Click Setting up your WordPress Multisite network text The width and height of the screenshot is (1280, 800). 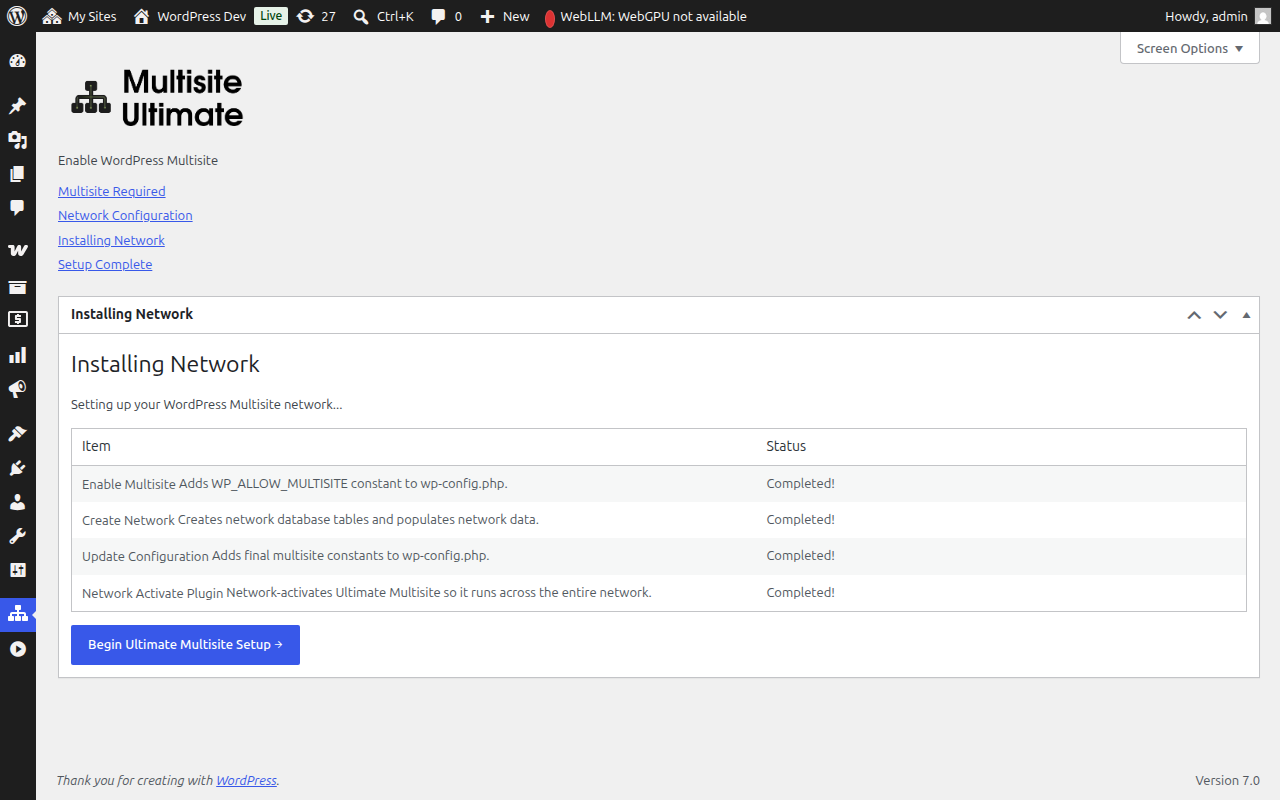coord(207,405)
